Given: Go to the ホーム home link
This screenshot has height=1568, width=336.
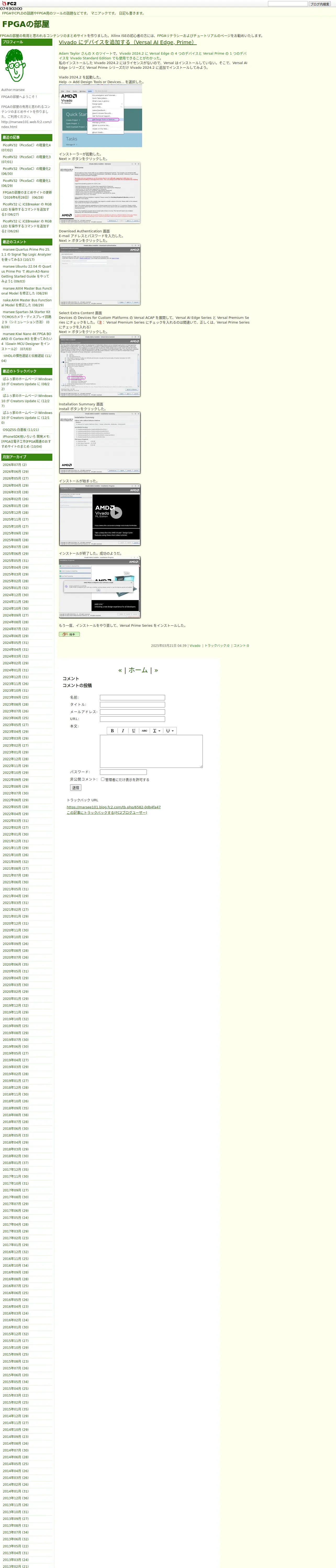Looking at the screenshot, I should 138,670.
